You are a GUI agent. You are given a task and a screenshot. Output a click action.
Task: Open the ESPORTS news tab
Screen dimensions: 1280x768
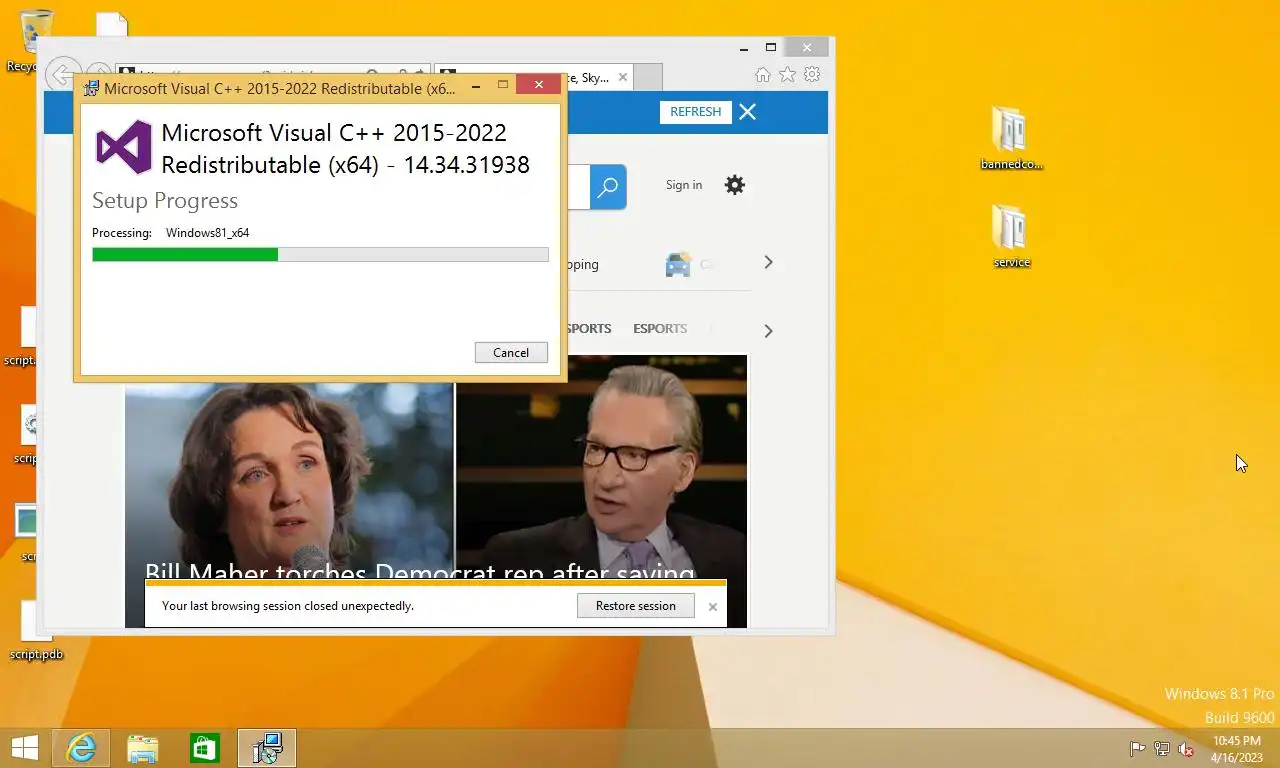click(x=660, y=328)
